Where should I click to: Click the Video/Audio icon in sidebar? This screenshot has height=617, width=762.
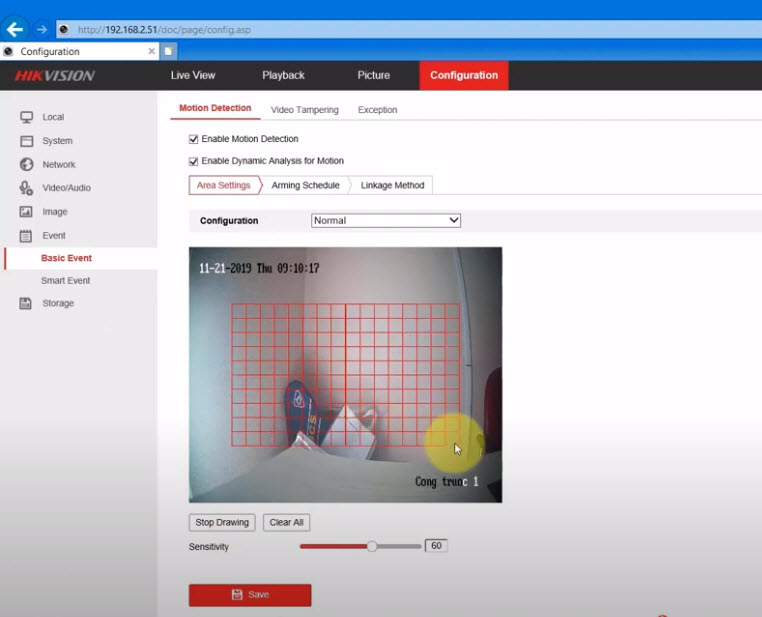27,188
